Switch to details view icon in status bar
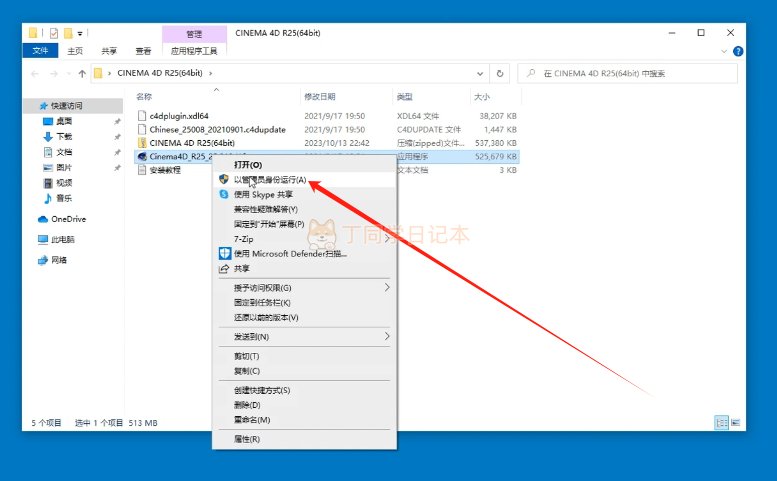This screenshot has height=481, width=777. pos(722,423)
